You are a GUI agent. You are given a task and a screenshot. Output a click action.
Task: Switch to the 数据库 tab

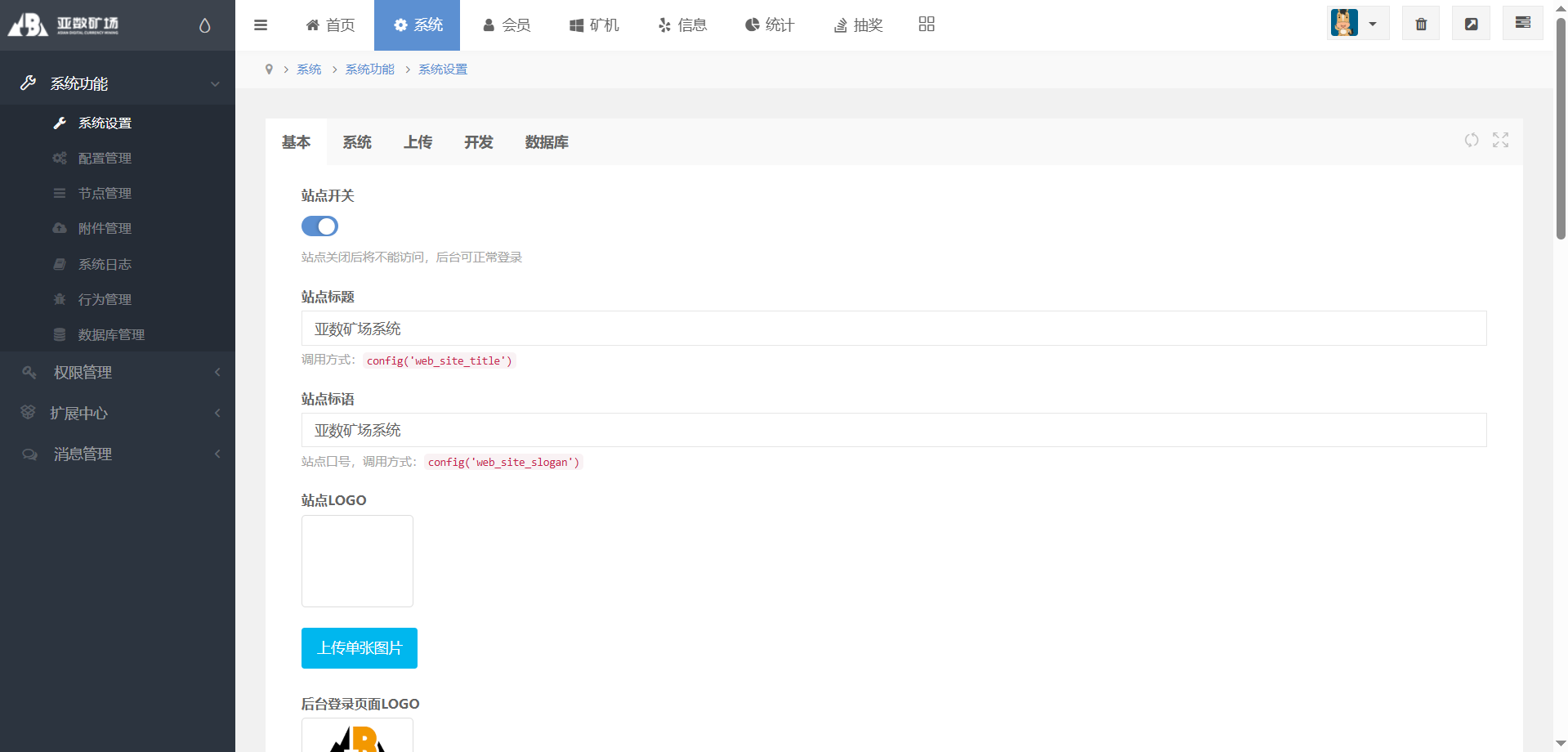[x=547, y=142]
